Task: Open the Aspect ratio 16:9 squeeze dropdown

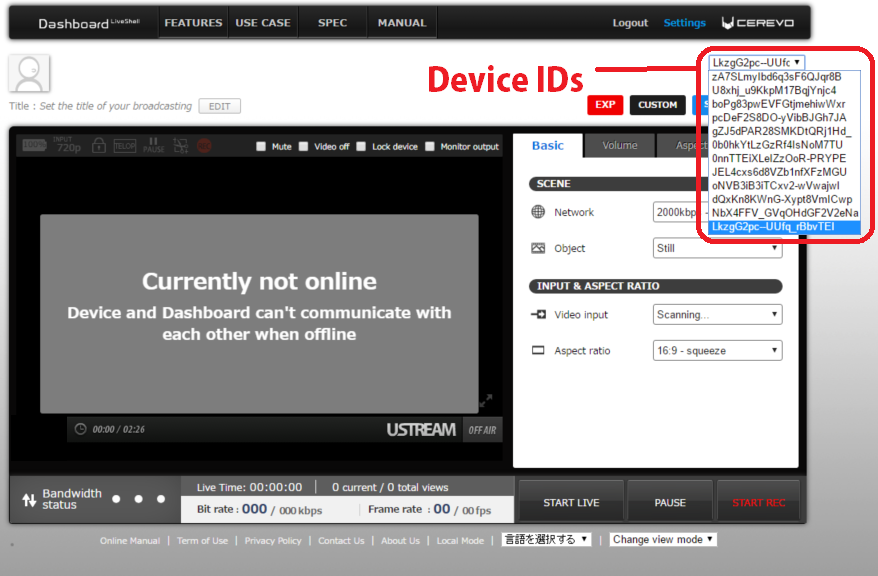Action: tap(717, 350)
